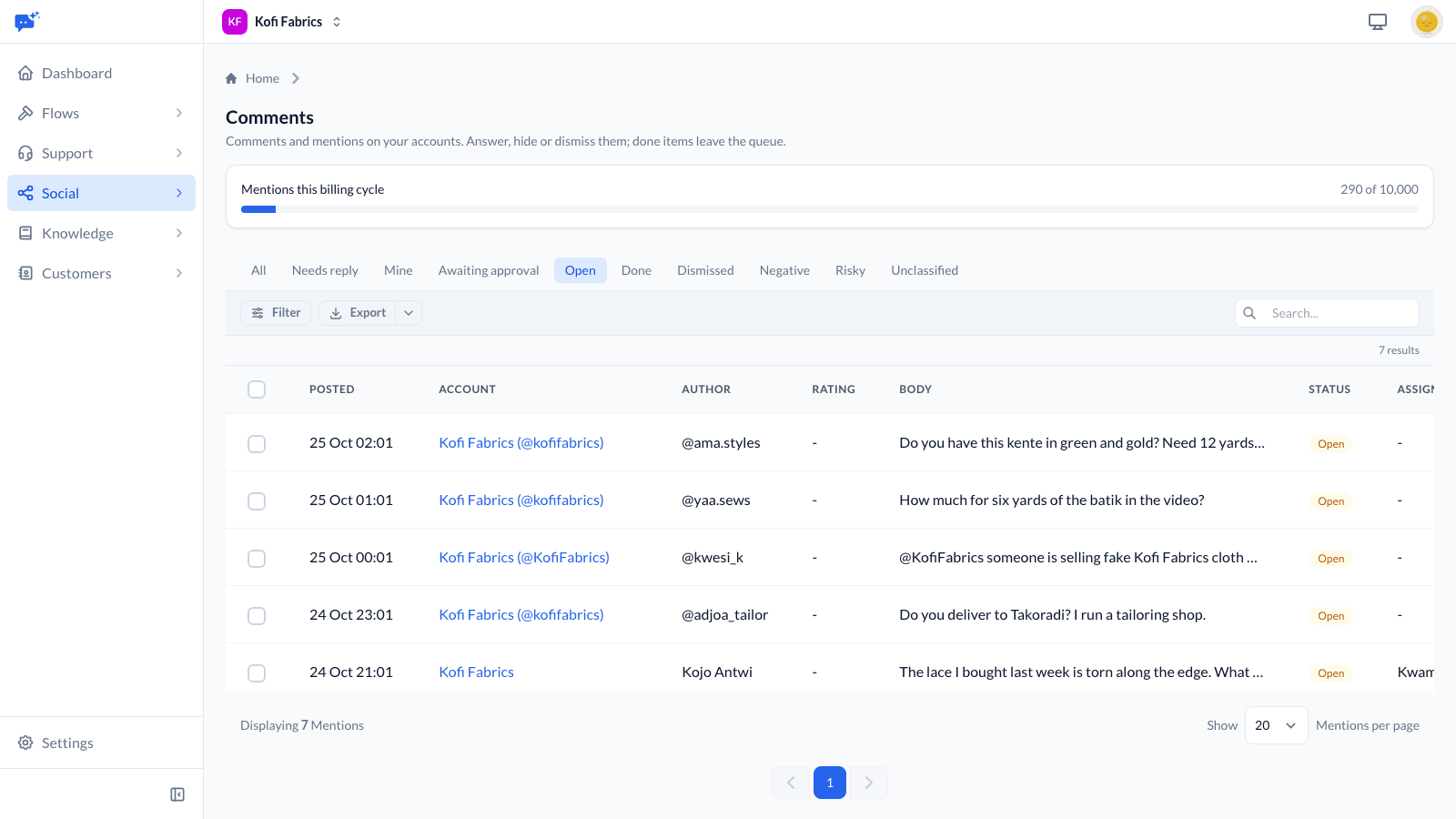Click the monitor display icon

click(1378, 22)
